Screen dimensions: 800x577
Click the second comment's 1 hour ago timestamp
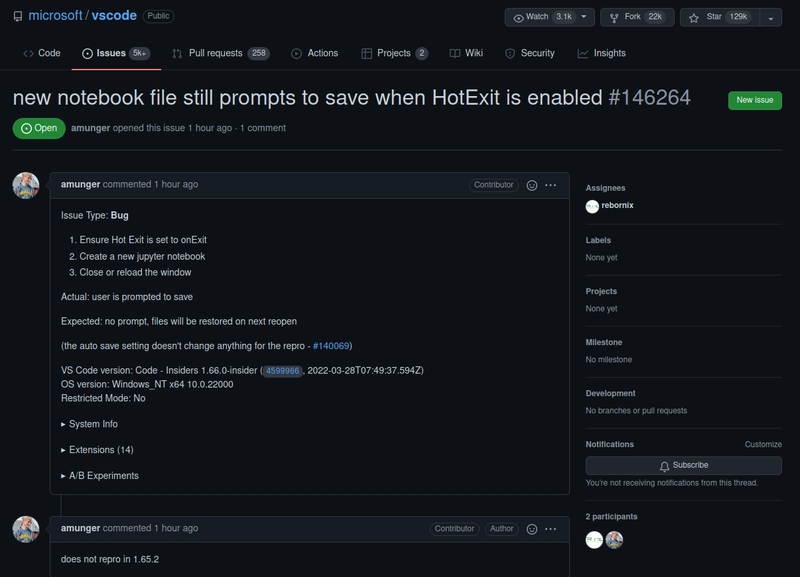pos(176,529)
